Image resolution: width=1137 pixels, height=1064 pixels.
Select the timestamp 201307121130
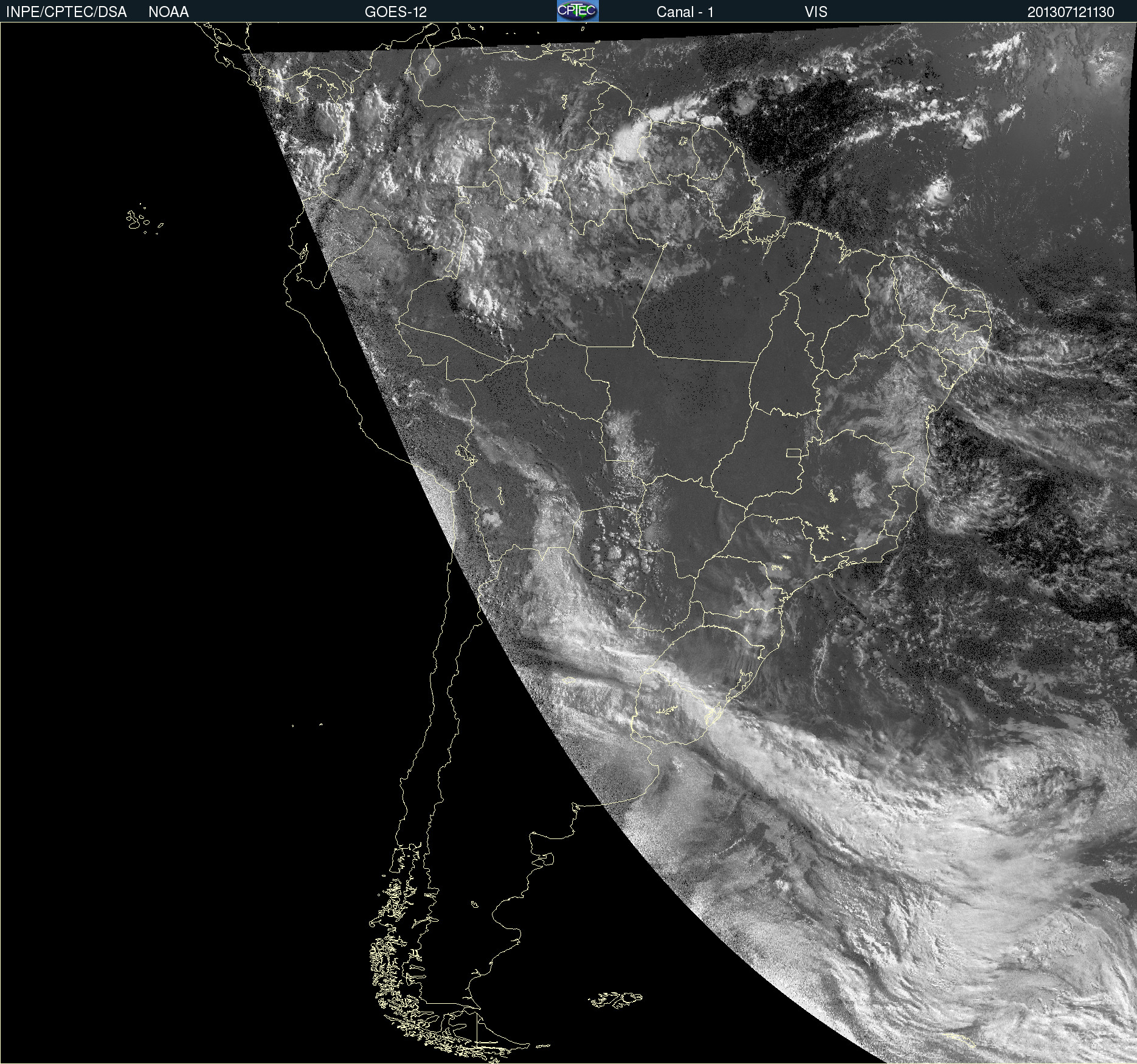point(1071,12)
